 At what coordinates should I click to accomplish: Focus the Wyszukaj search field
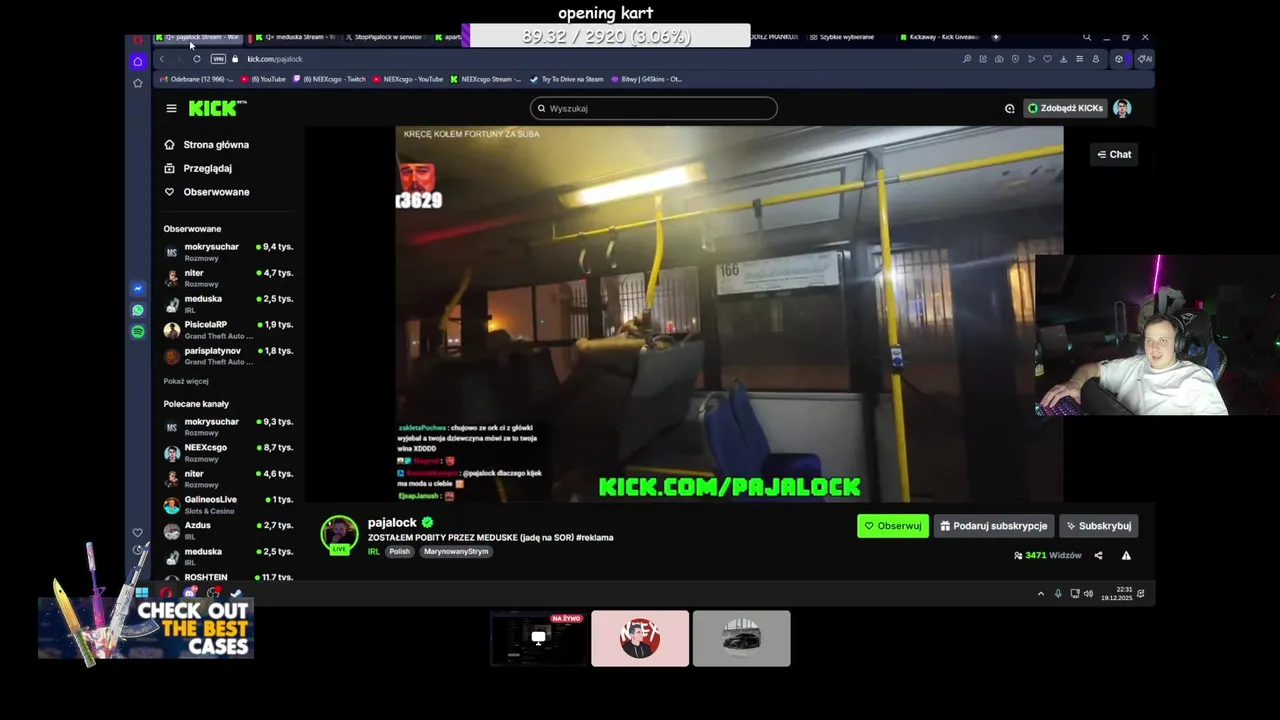pos(654,108)
